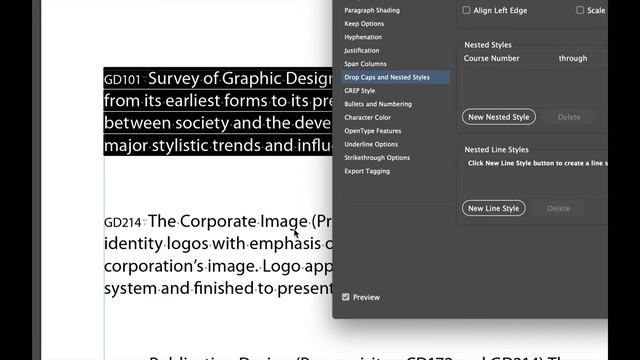Open Strikethrough Options section

click(x=377, y=158)
